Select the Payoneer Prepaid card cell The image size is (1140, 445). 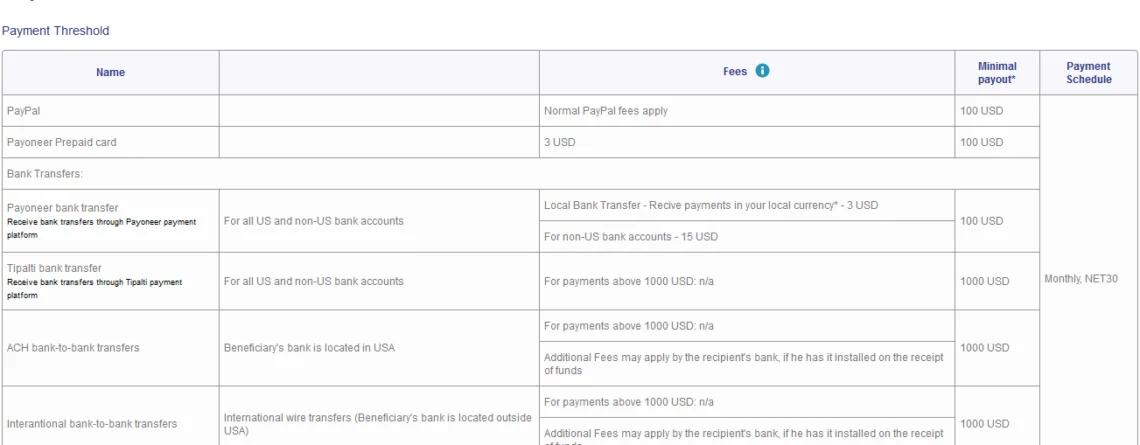coord(111,143)
